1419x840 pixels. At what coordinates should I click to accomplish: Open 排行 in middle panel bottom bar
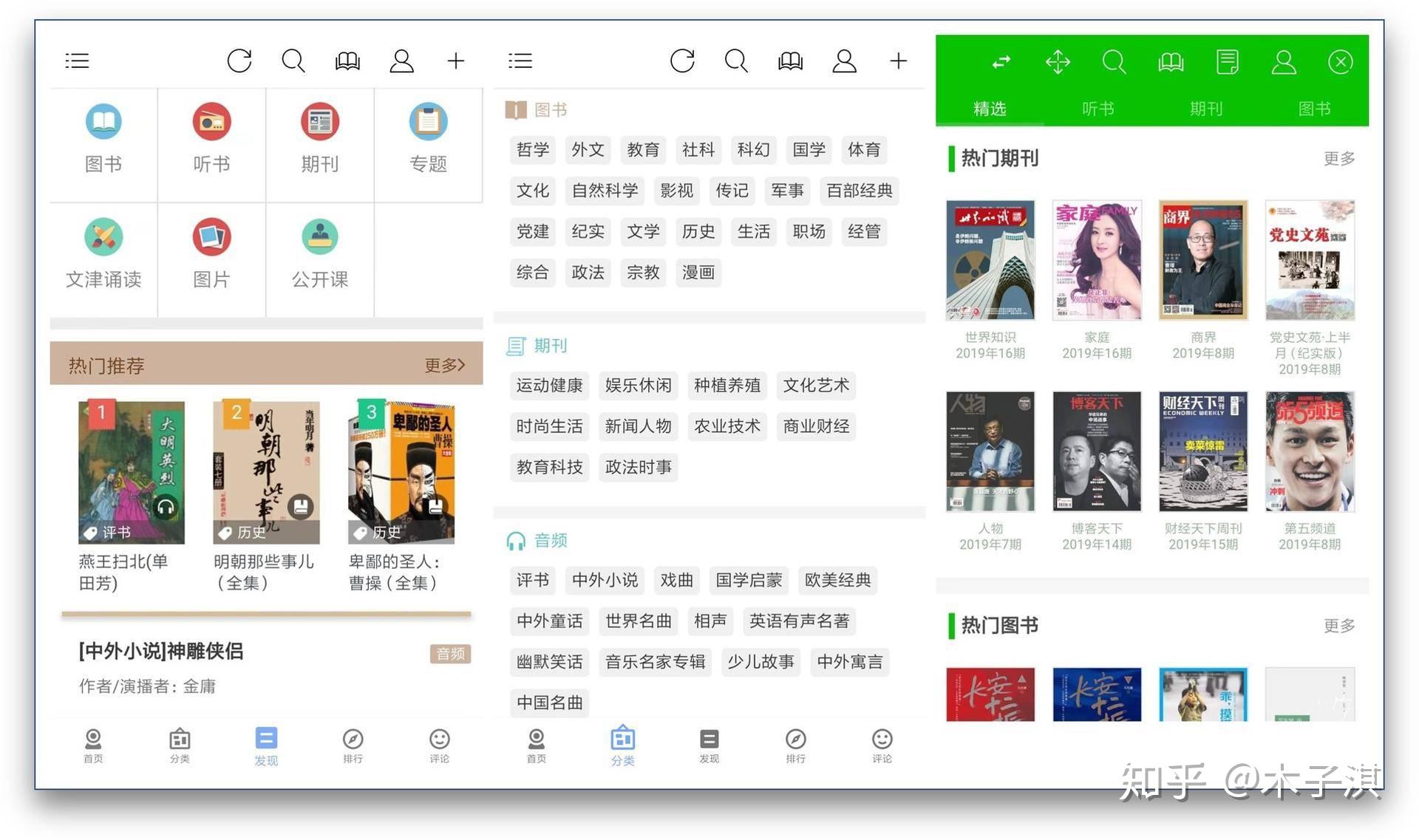pyautogui.click(x=795, y=745)
